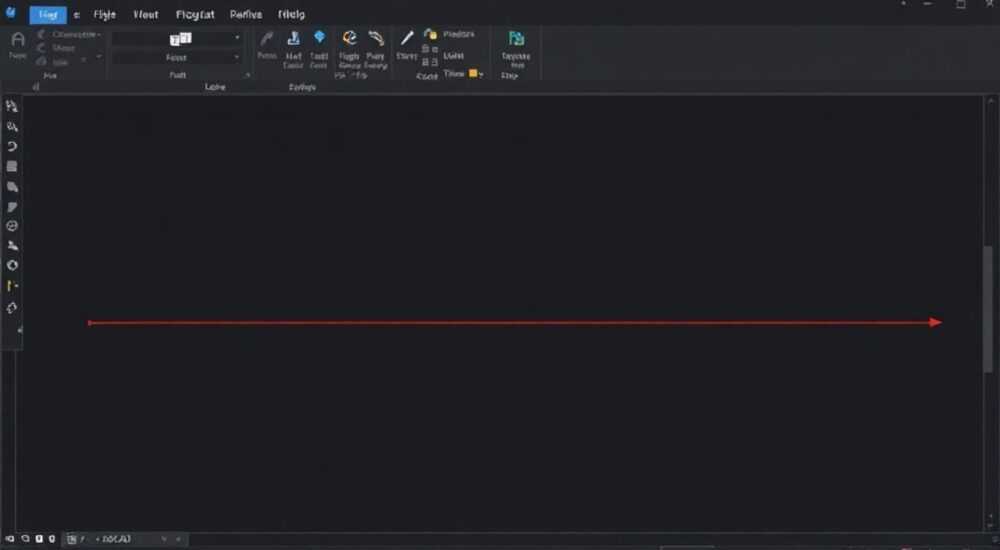Select the teal document icon in ribbon
The image size is (1000, 550).
click(516, 38)
